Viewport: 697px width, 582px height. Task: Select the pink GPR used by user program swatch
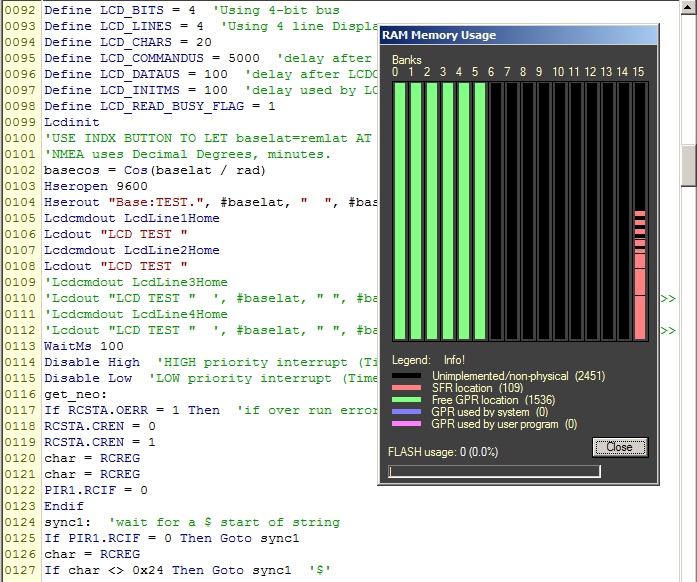click(x=406, y=424)
